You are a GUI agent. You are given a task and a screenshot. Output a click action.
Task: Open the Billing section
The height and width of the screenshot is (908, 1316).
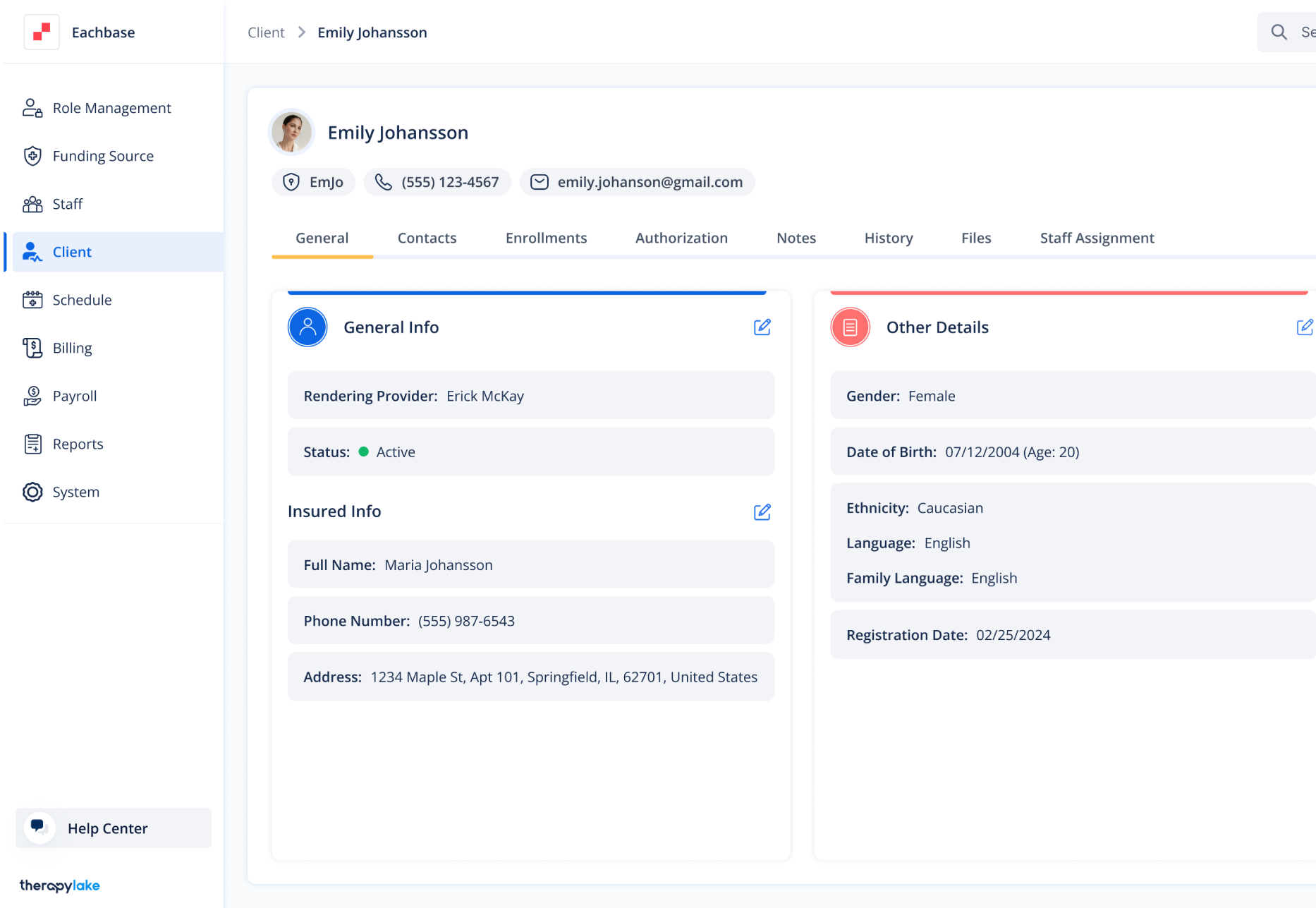tap(72, 348)
